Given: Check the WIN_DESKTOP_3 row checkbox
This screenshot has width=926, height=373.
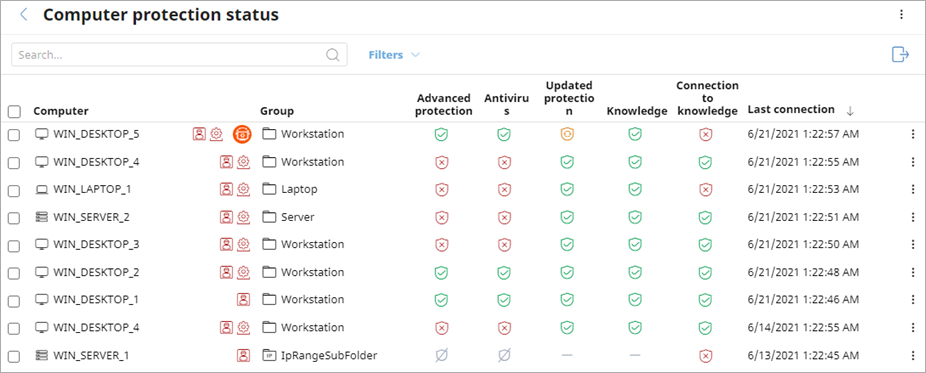Looking at the screenshot, I should tap(14, 246).
